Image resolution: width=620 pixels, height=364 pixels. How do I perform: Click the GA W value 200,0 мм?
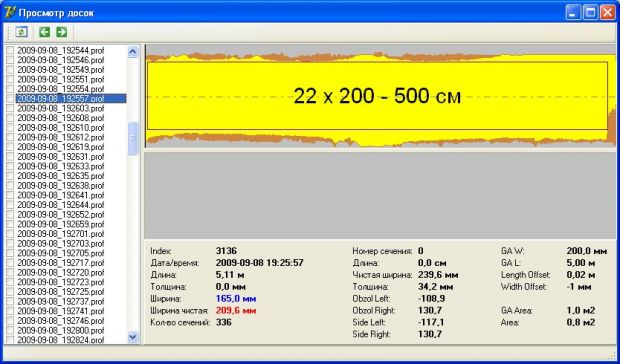(x=587, y=251)
